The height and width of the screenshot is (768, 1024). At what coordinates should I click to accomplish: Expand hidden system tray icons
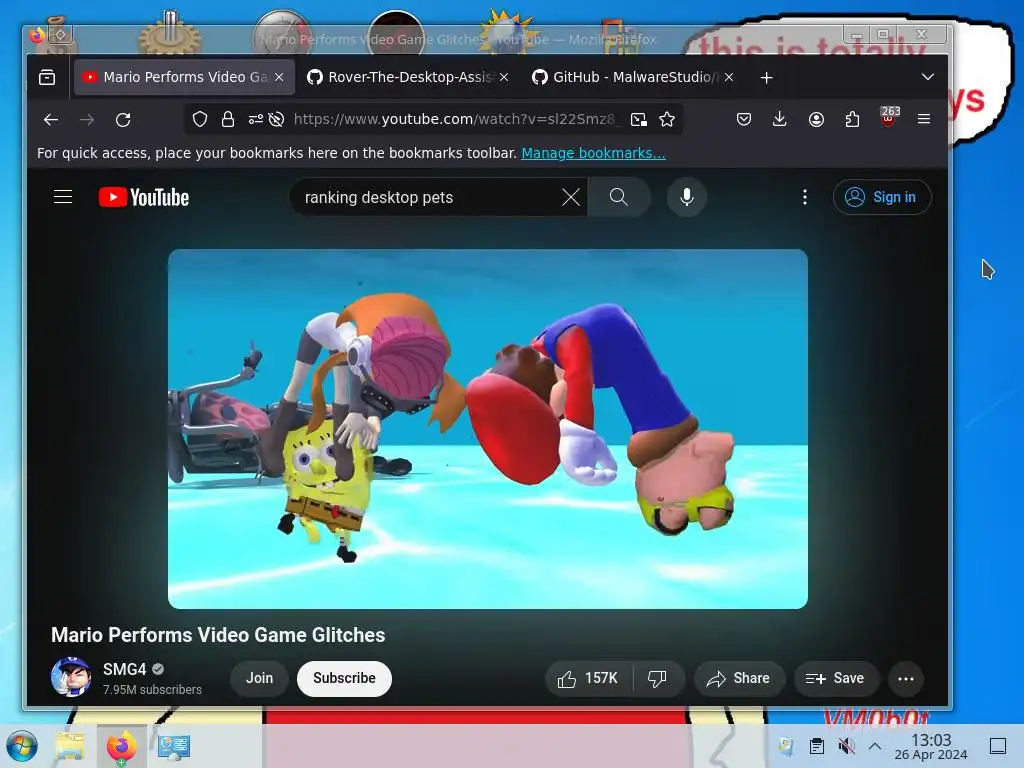tap(875, 746)
